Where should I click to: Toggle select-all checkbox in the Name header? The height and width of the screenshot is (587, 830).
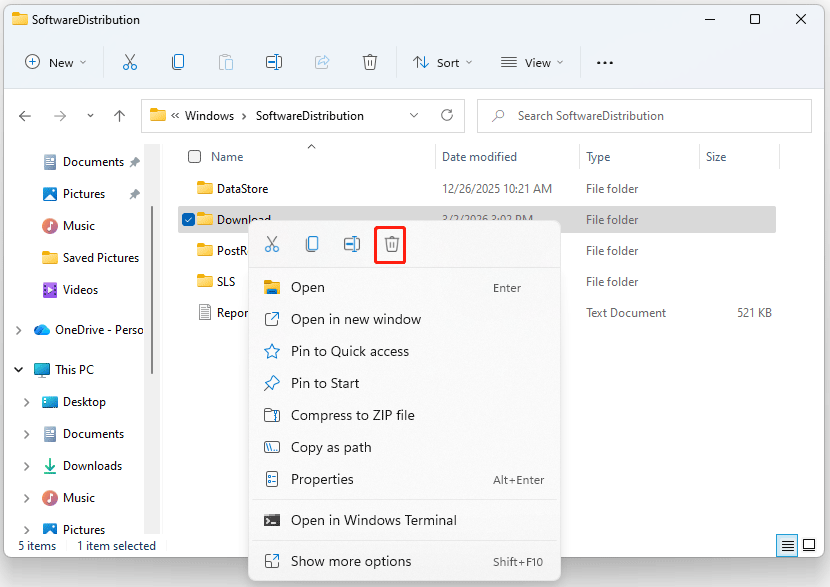(x=193, y=156)
